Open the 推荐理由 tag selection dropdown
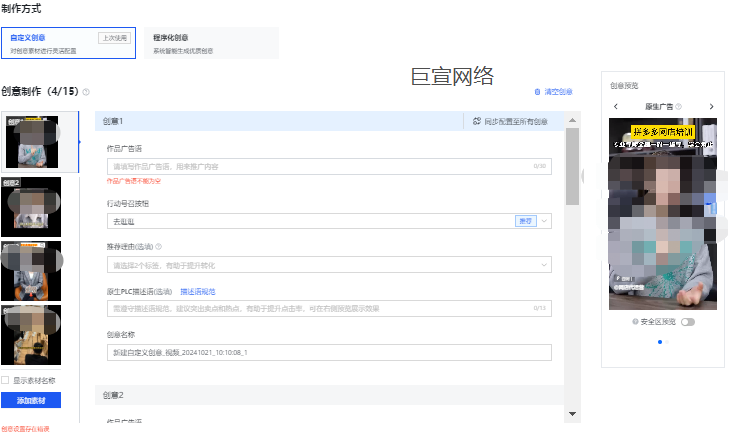Screen dimensions: 730x438 329,265
